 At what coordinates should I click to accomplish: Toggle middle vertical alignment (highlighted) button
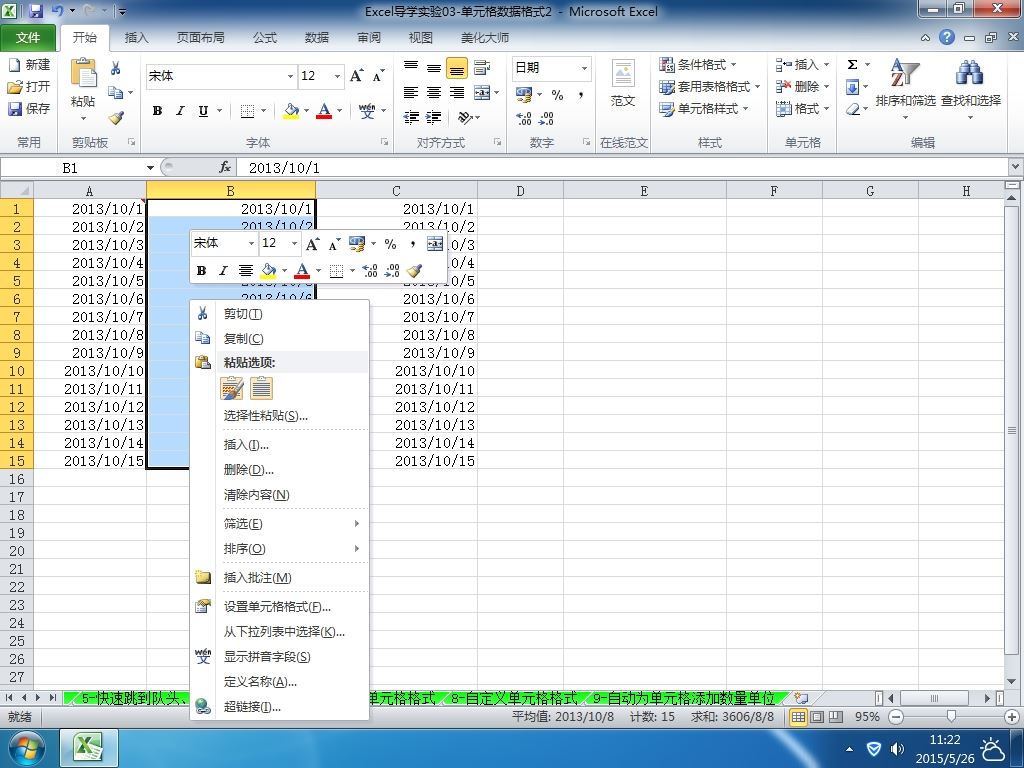(456, 68)
